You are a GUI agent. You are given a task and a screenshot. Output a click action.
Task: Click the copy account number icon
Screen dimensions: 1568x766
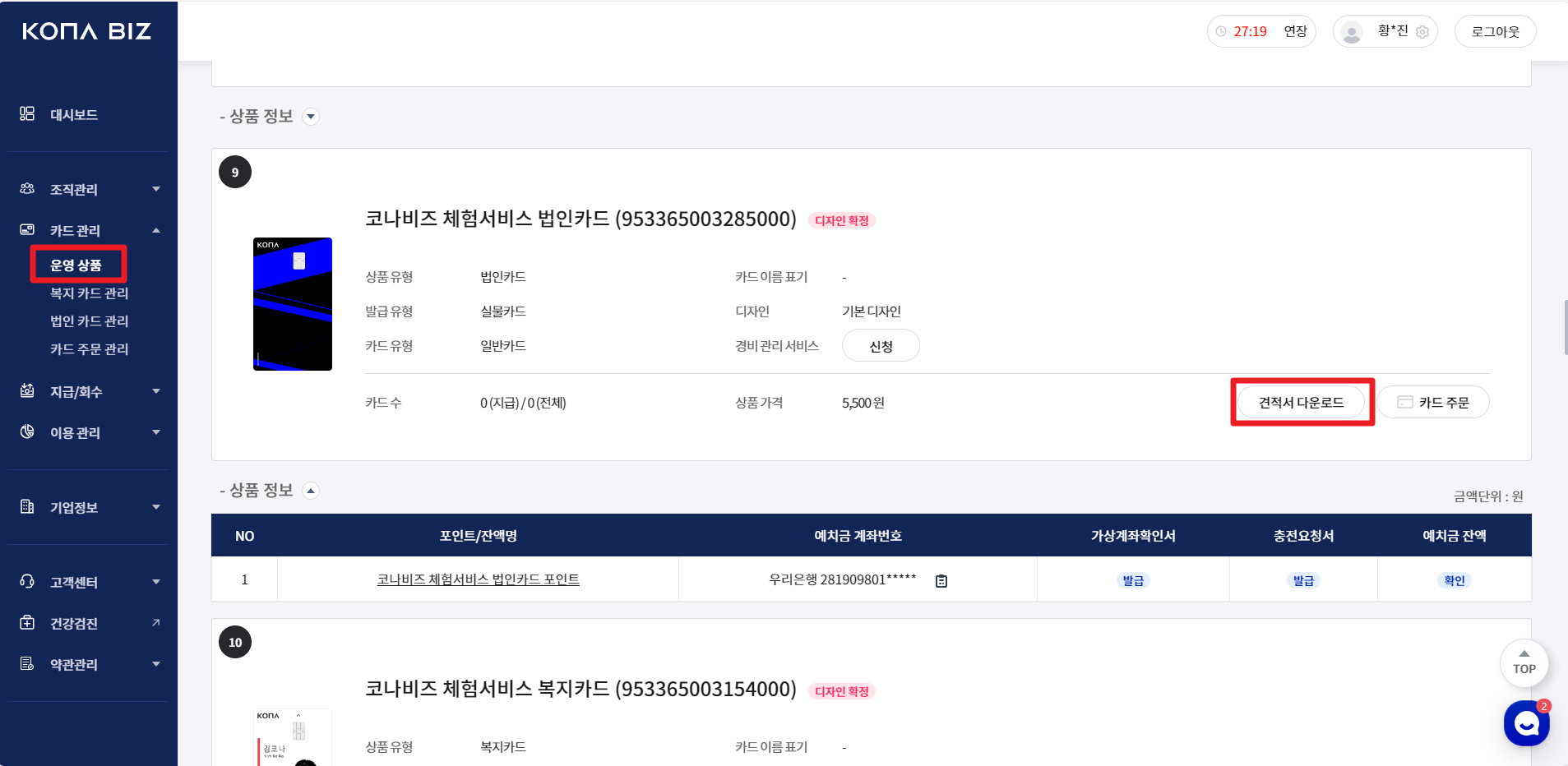941,581
